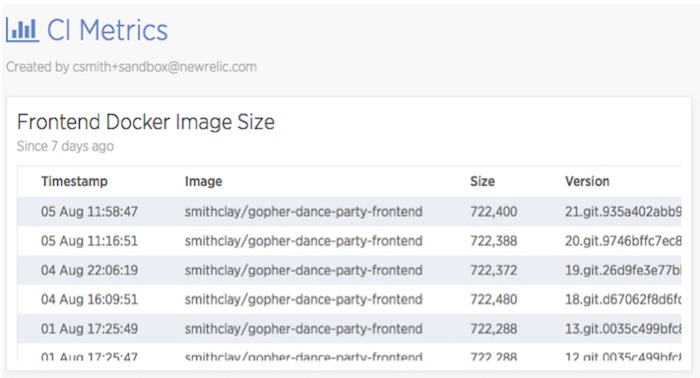The height and width of the screenshot is (378, 700).
Task: Select timestamp 01 Aug 17:25:49
Action: (89, 328)
